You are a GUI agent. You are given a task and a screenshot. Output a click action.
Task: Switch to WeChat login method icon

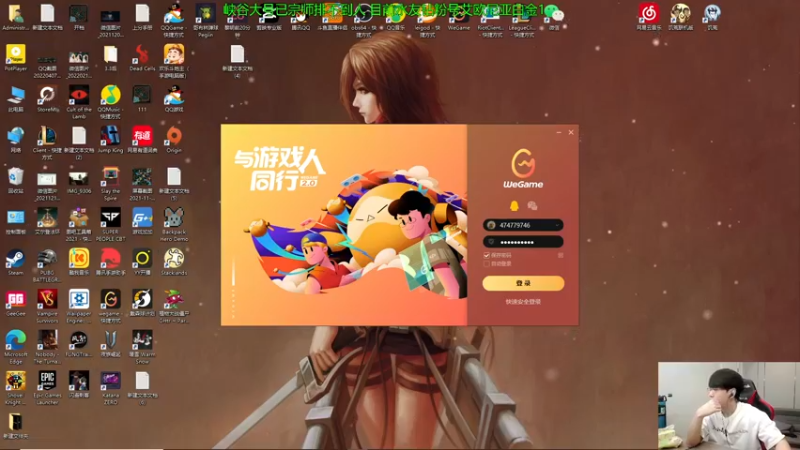[532, 206]
